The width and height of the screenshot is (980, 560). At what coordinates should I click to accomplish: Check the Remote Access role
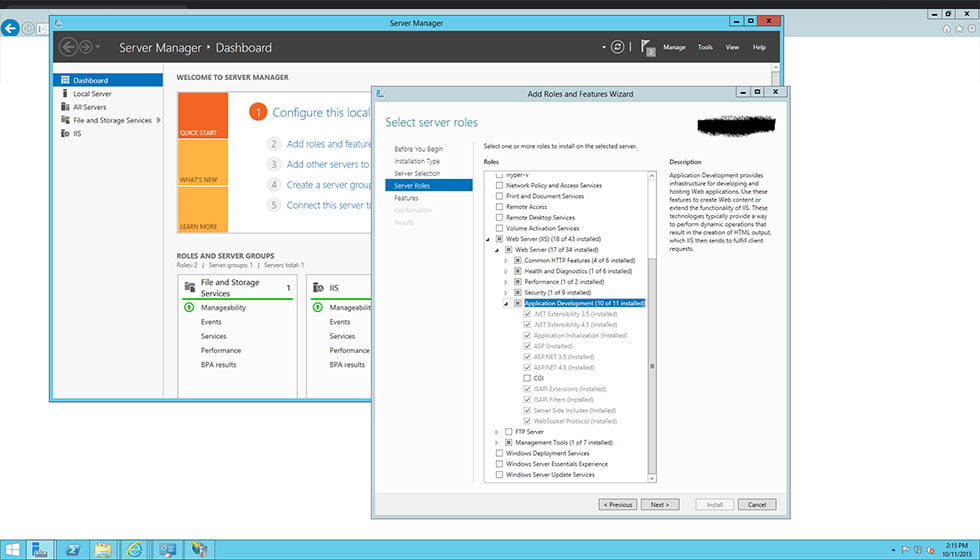[x=499, y=207]
